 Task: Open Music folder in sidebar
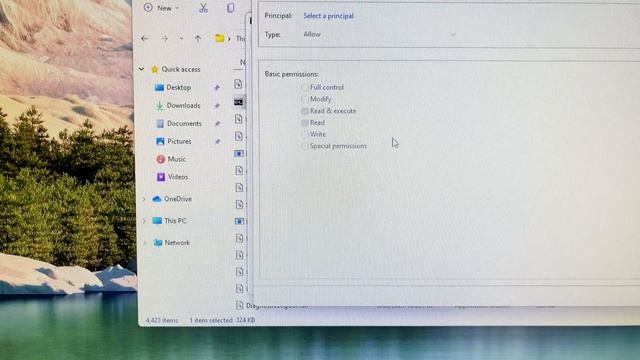177,159
